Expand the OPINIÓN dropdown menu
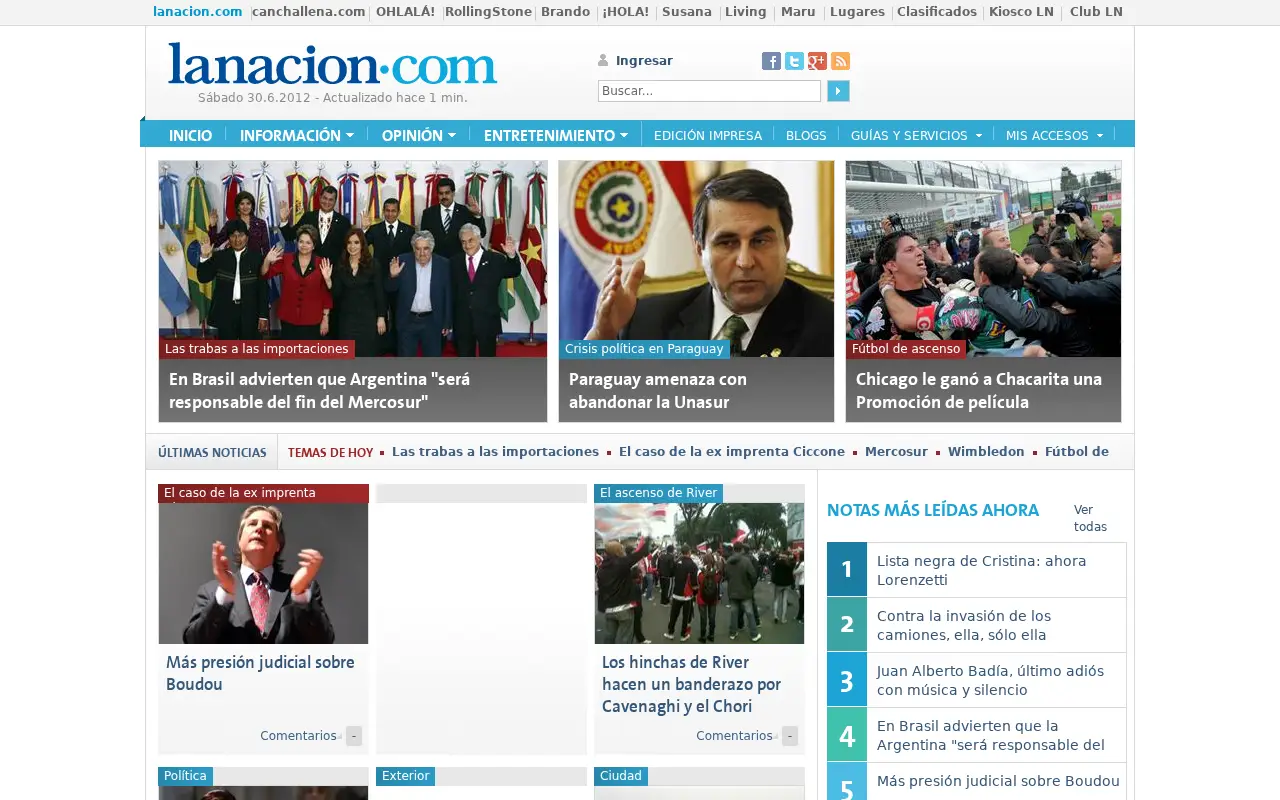This screenshot has width=1280, height=800. click(419, 135)
